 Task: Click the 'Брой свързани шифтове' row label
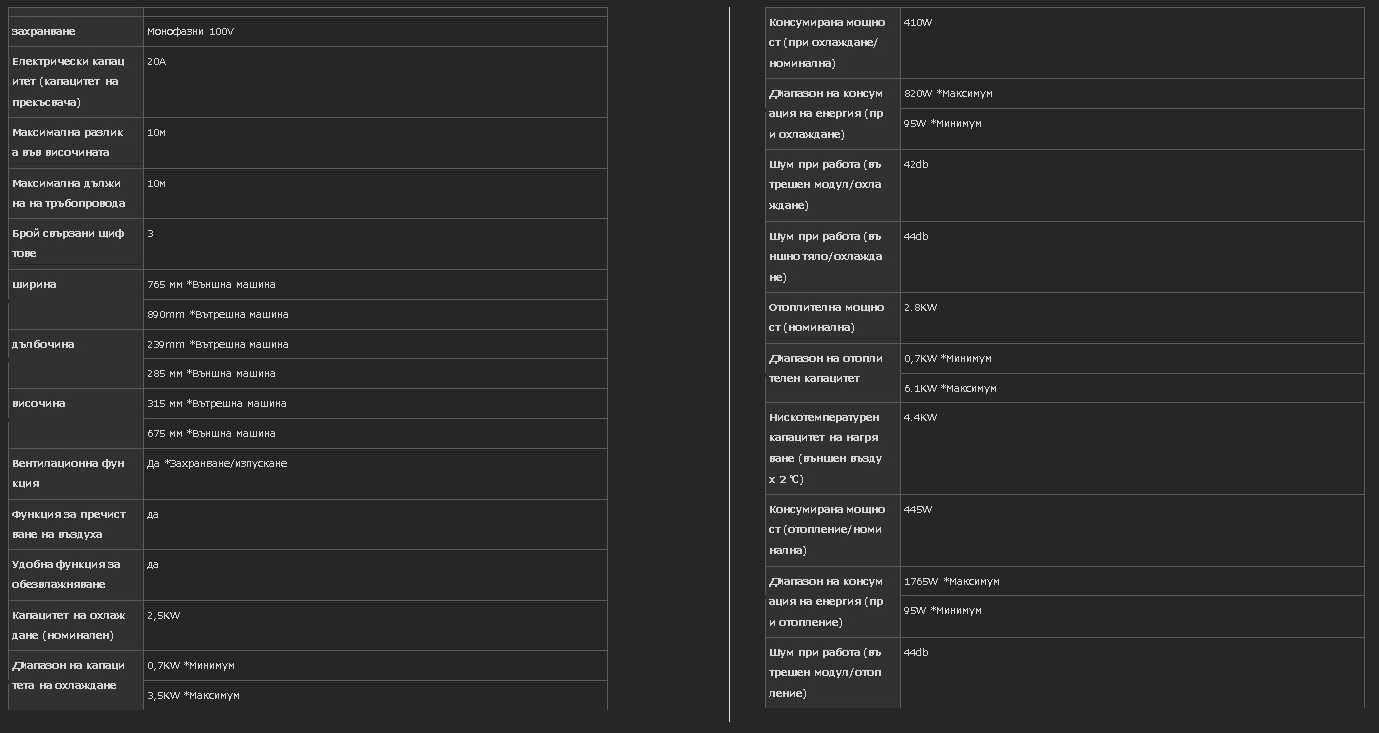(68, 243)
